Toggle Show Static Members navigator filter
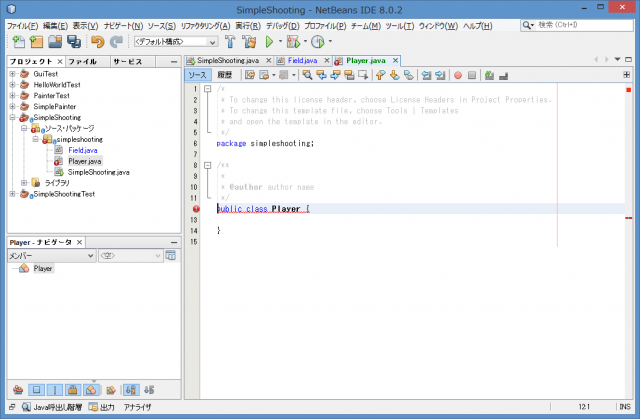 (54, 390)
